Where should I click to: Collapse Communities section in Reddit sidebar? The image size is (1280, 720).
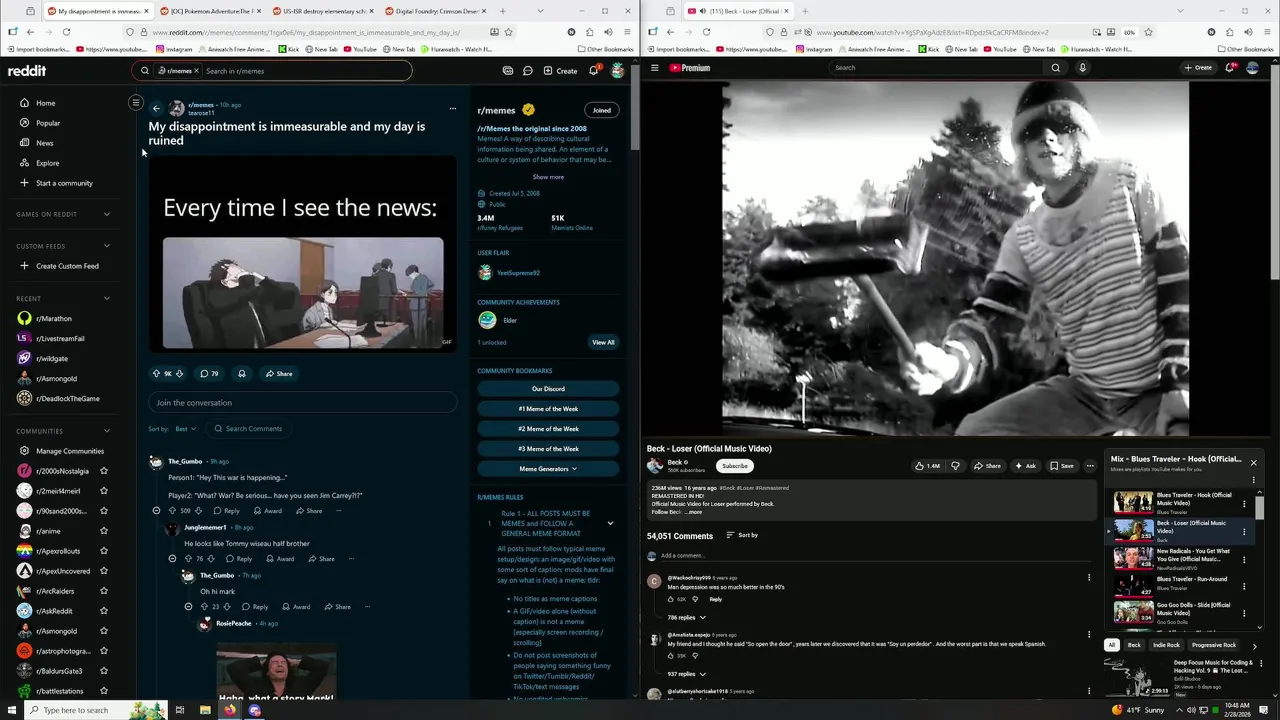tap(107, 431)
